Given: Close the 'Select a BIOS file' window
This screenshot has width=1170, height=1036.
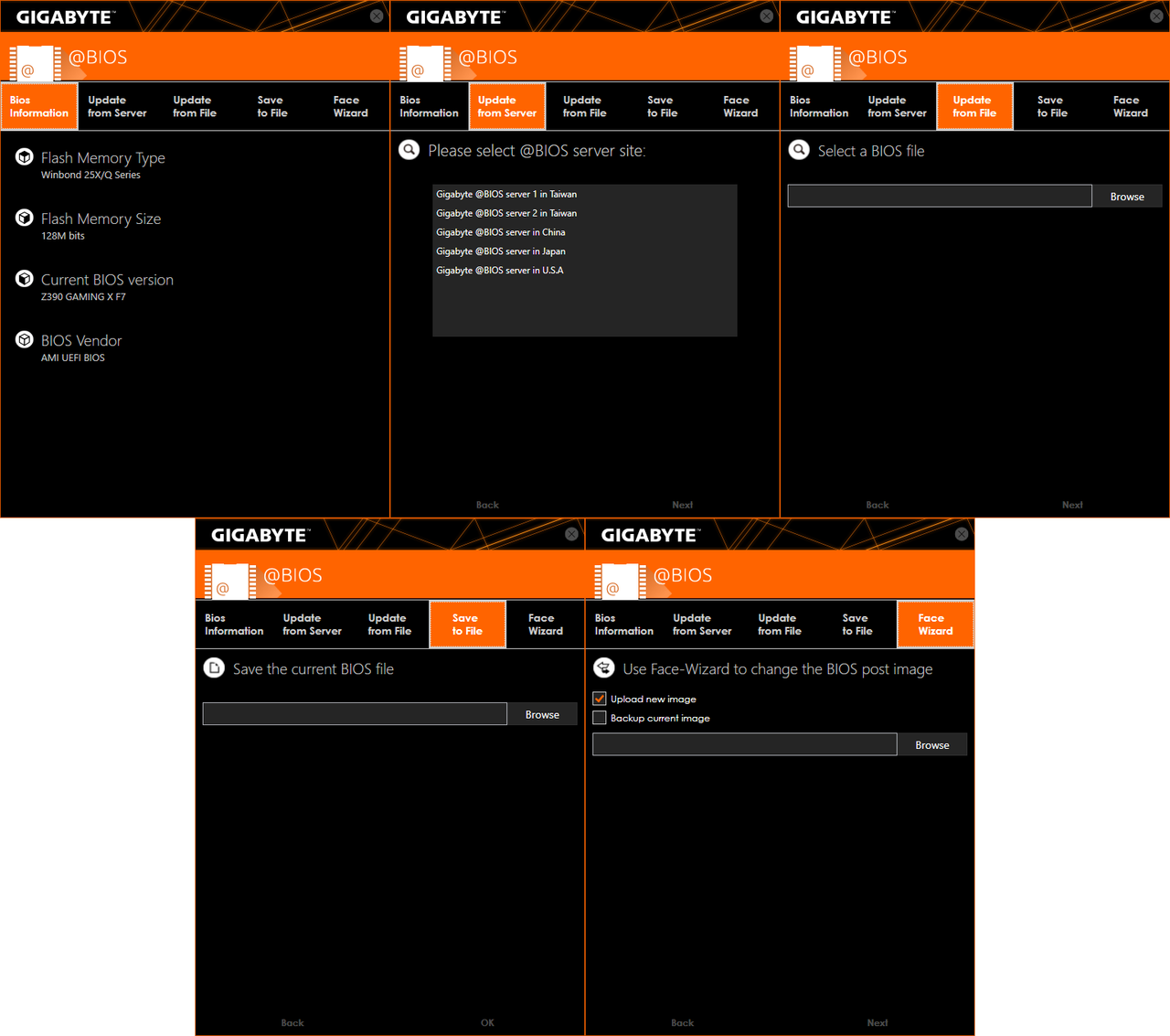Looking at the screenshot, I should [x=1156, y=16].
